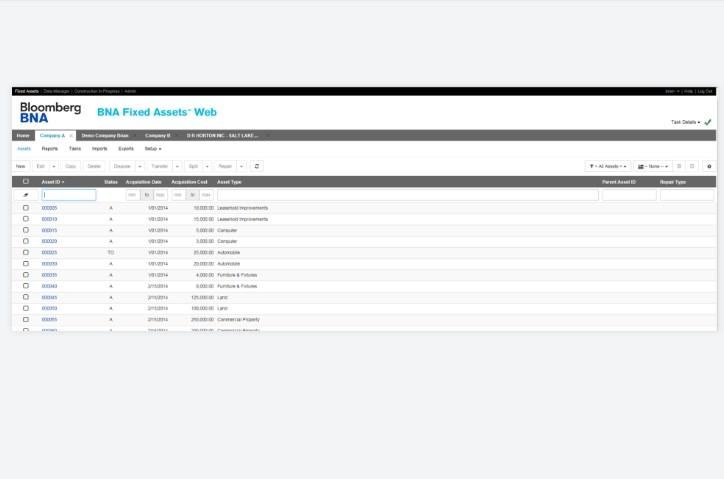Switch to the Company B tab
The width and height of the screenshot is (724, 479).
[157, 136]
